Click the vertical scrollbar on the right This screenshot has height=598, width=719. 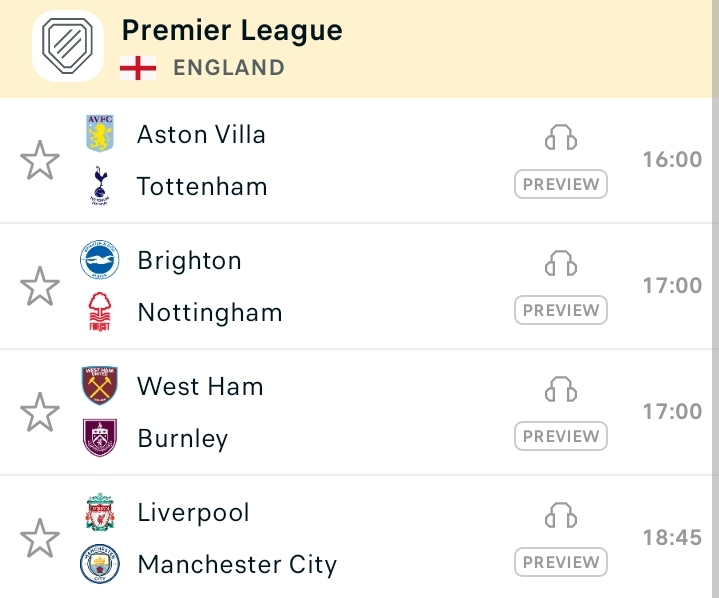715,299
